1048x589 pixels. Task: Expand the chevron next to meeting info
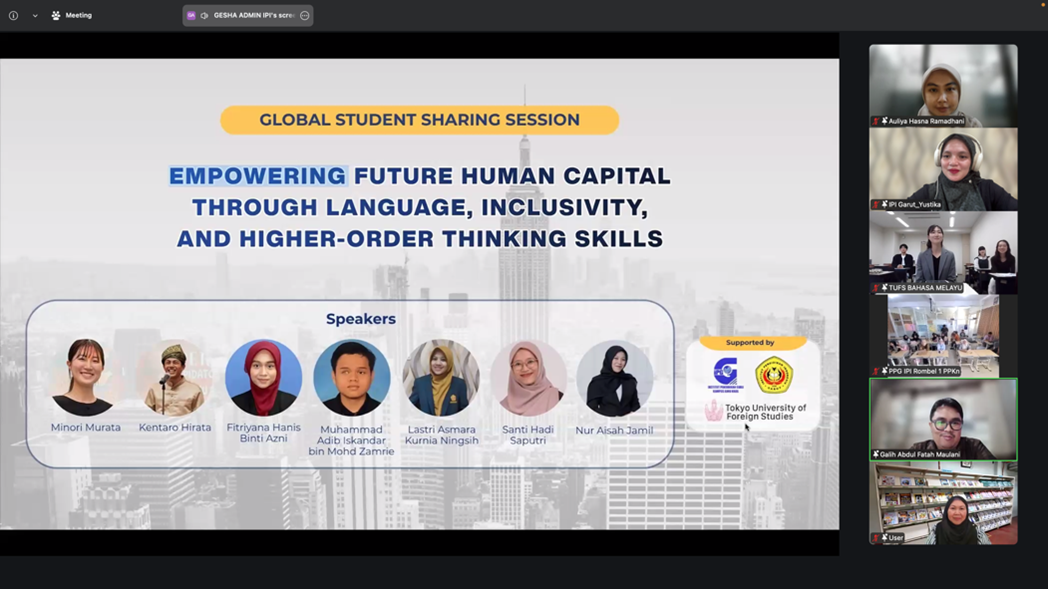[x=35, y=16]
